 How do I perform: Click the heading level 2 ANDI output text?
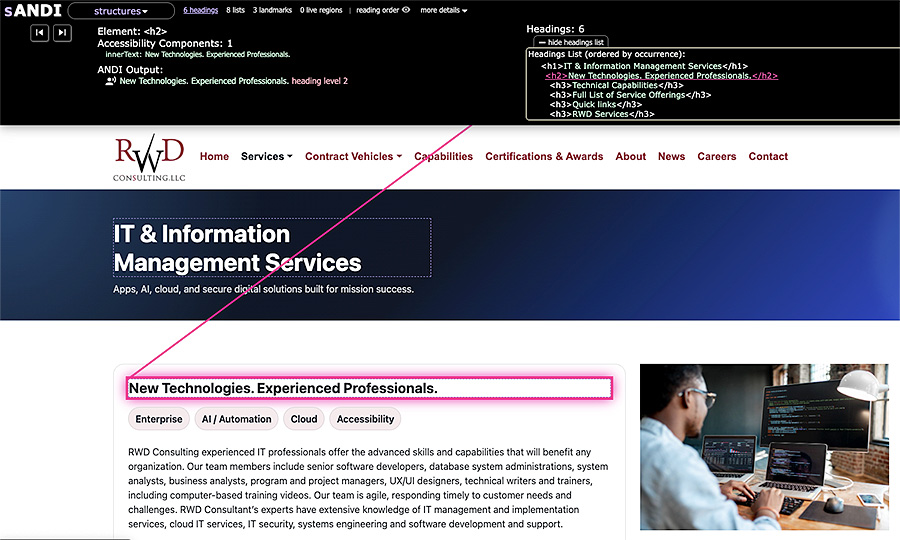[x=320, y=81]
